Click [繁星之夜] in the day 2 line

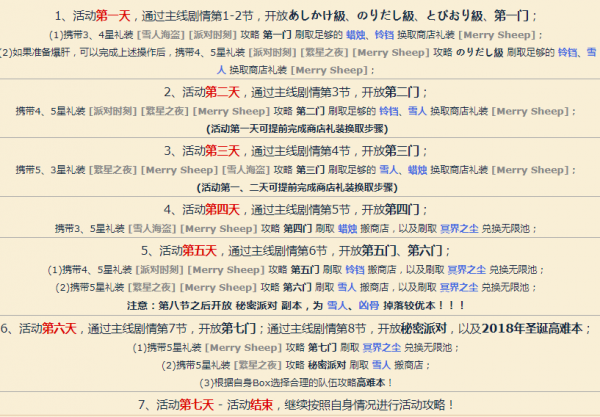pos(165,111)
